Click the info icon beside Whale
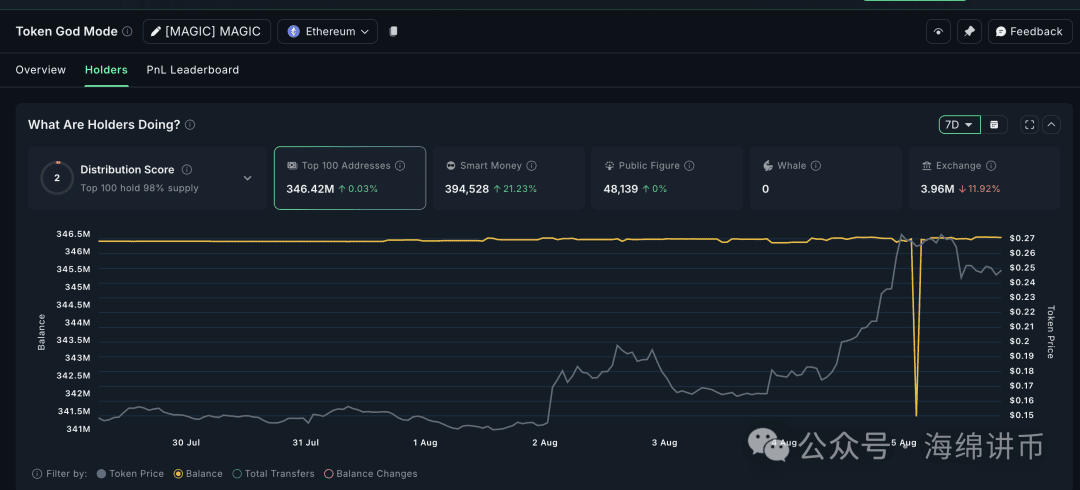This screenshot has height=490, width=1080. click(816, 166)
